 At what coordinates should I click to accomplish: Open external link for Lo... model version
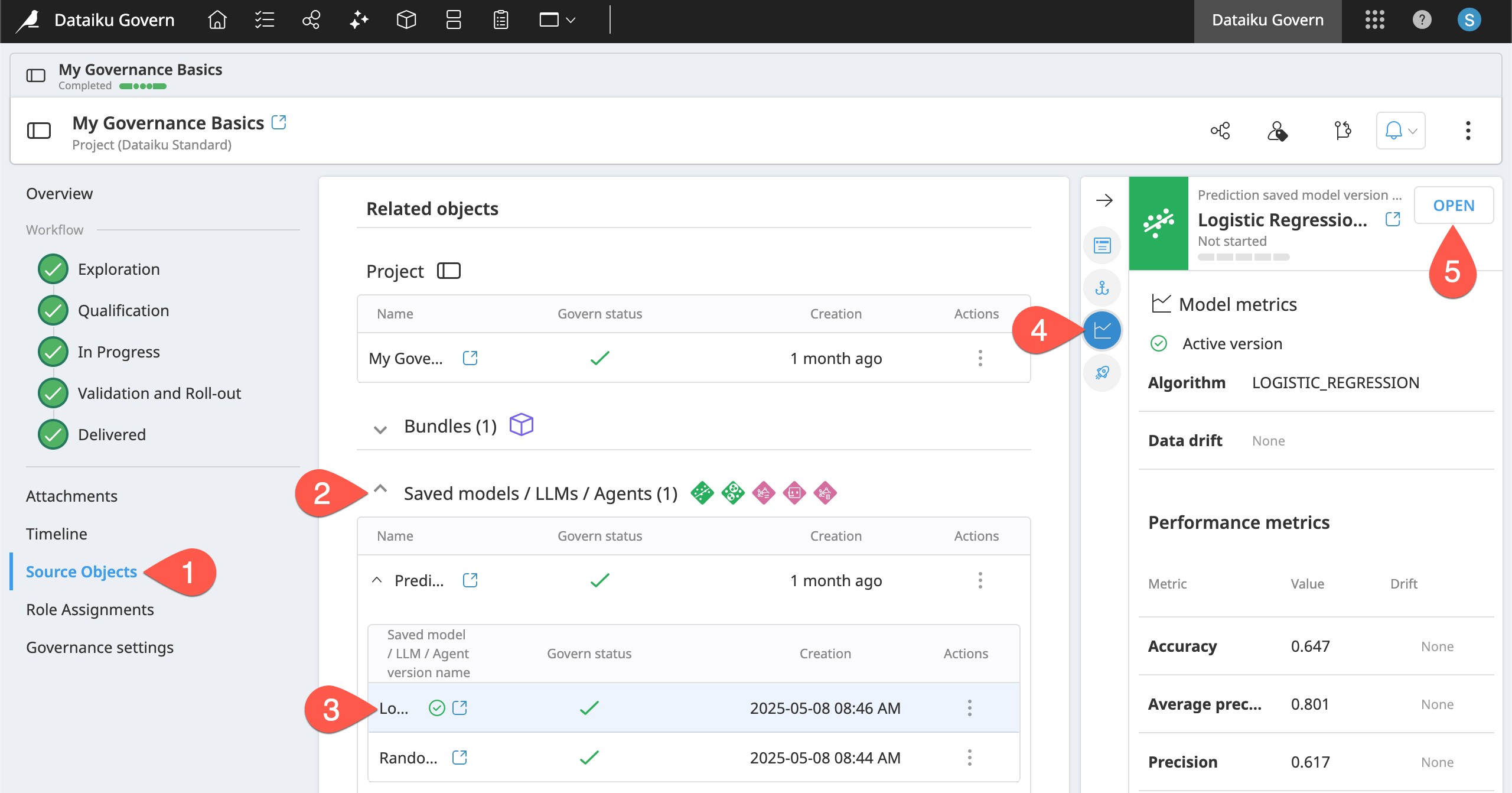(460, 708)
